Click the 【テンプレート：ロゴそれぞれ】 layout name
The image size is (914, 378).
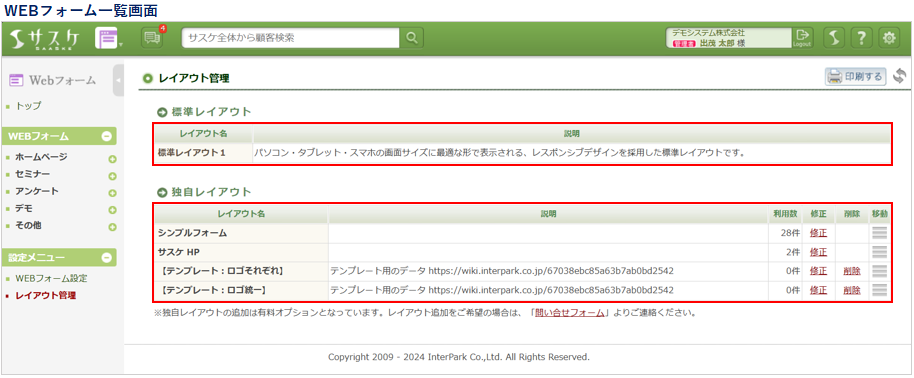pyautogui.click(x=222, y=271)
